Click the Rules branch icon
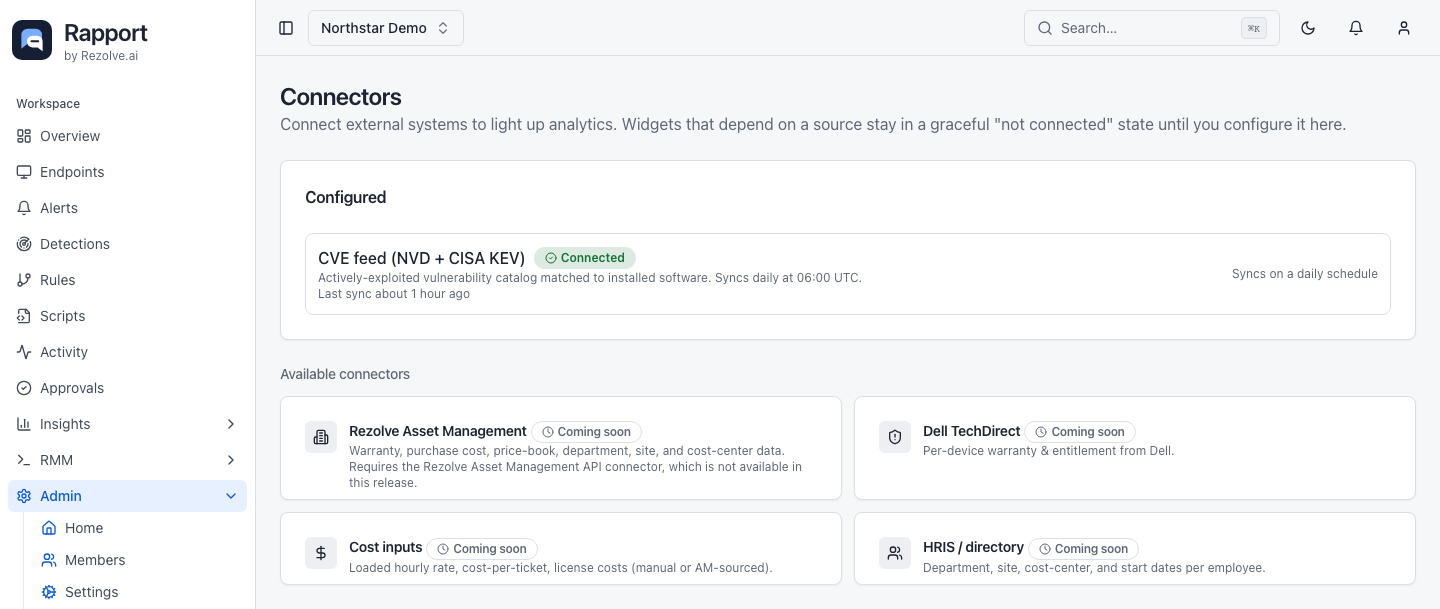The height and width of the screenshot is (609, 1440). point(24,280)
